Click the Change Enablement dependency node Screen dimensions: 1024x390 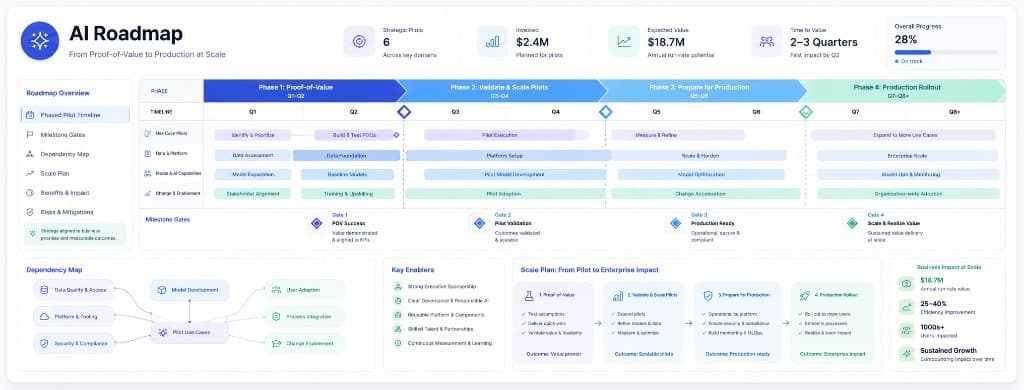coord(304,343)
